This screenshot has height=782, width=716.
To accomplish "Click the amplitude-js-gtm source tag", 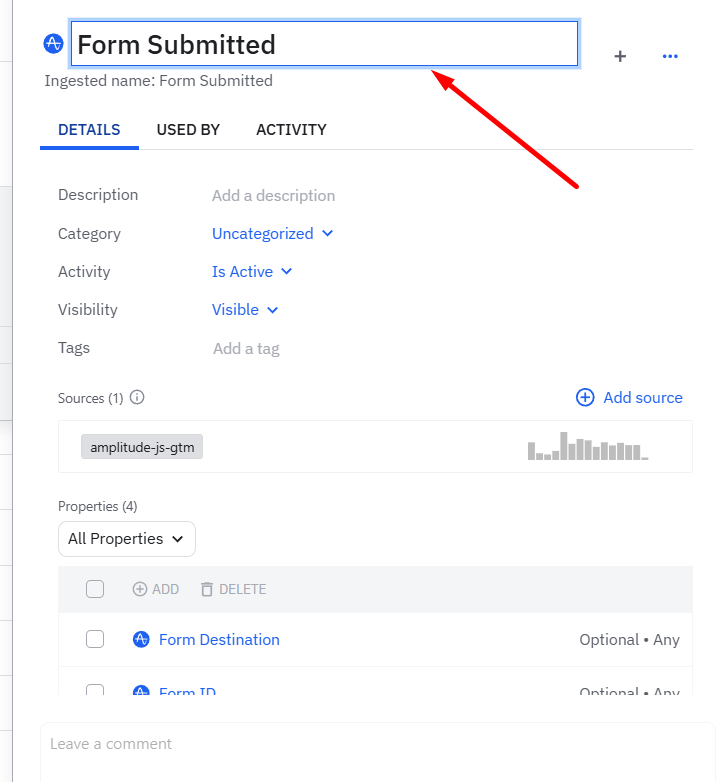I will tap(142, 447).
